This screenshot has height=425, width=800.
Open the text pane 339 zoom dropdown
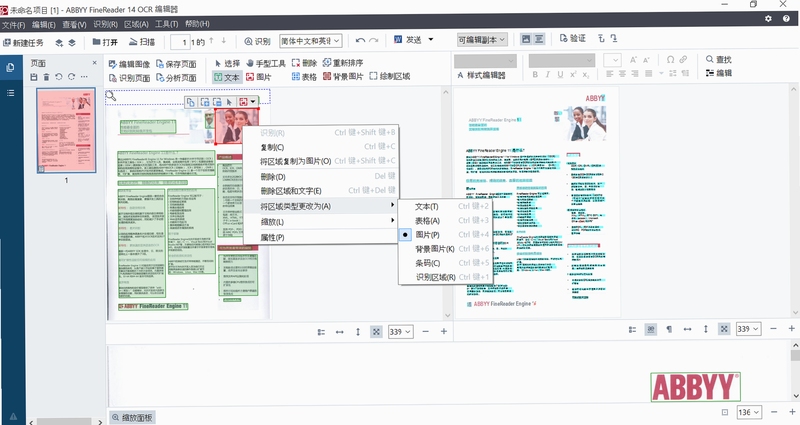(x=748, y=329)
